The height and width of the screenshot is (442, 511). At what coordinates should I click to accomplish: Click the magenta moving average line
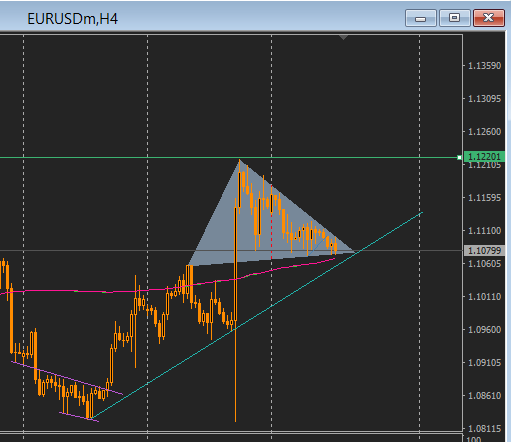pos(100,292)
